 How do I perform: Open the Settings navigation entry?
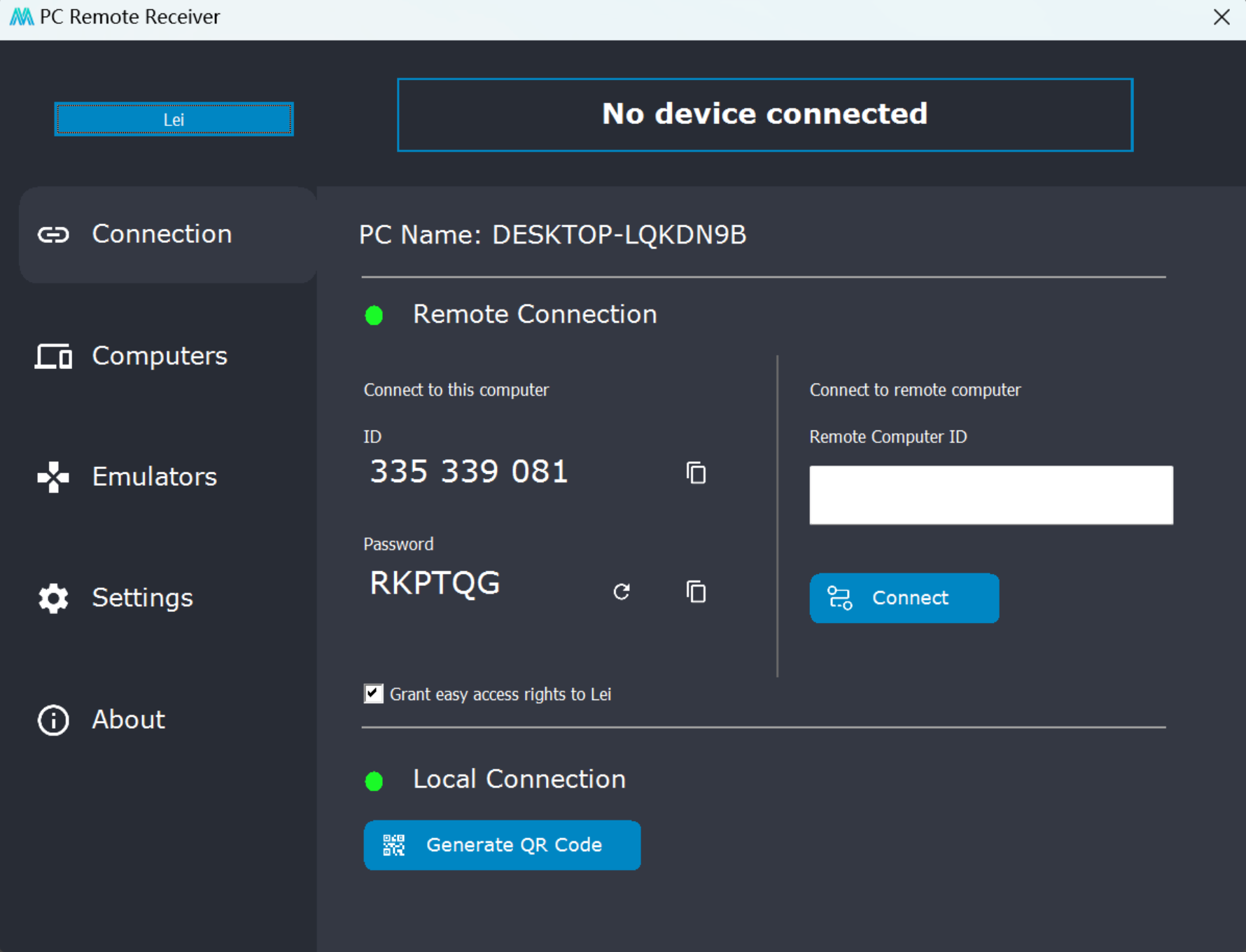pos(142,598)
